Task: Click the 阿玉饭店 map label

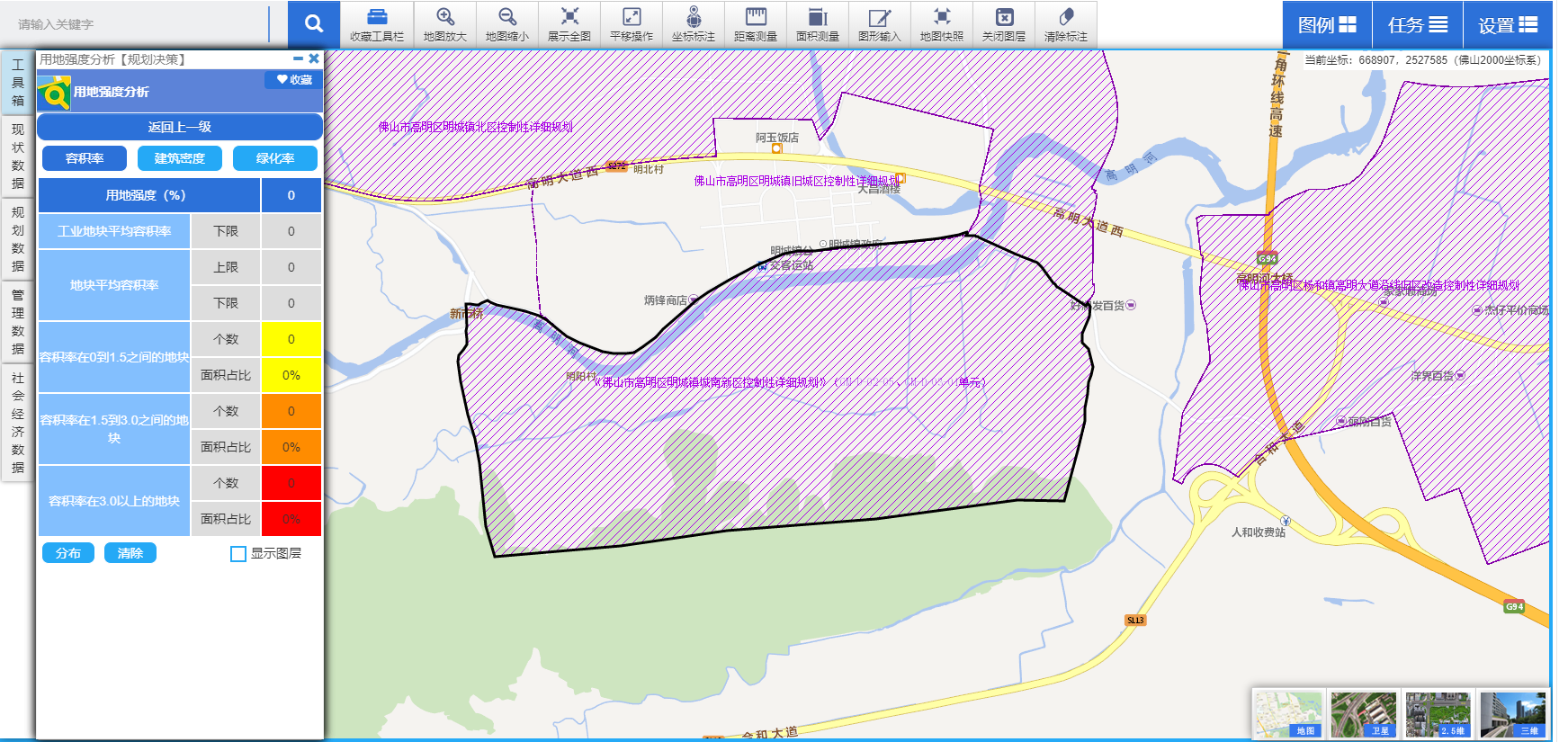Action: pos(777,138)
